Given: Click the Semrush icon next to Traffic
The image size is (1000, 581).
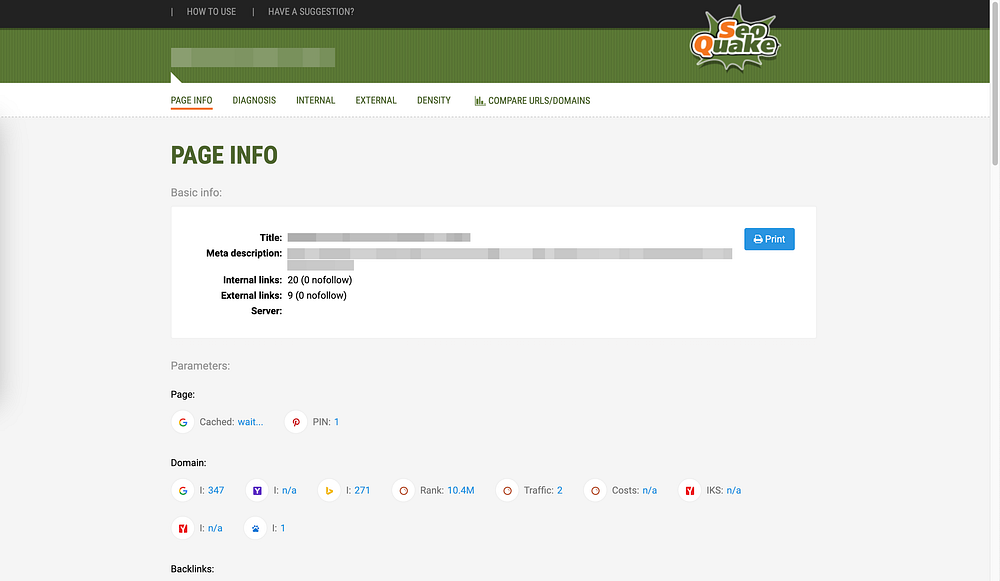Looking at the screenshot, I should [x=507, y=490].
